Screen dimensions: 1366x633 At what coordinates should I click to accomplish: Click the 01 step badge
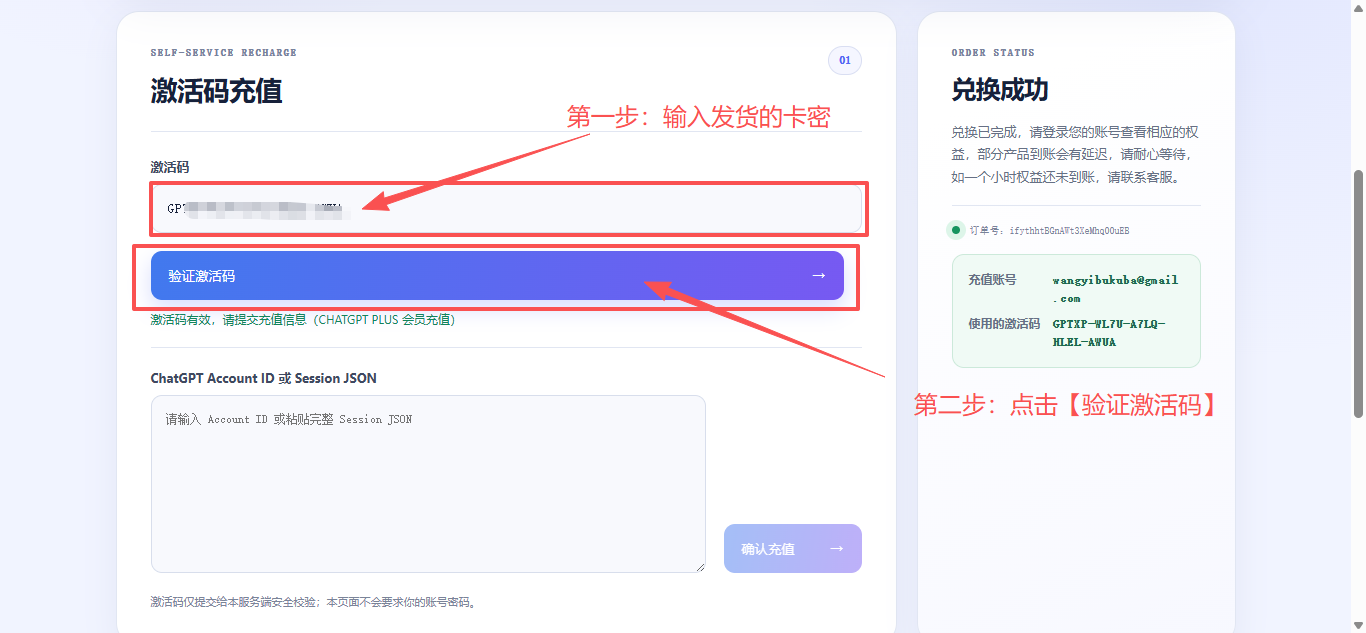point(845,61)
